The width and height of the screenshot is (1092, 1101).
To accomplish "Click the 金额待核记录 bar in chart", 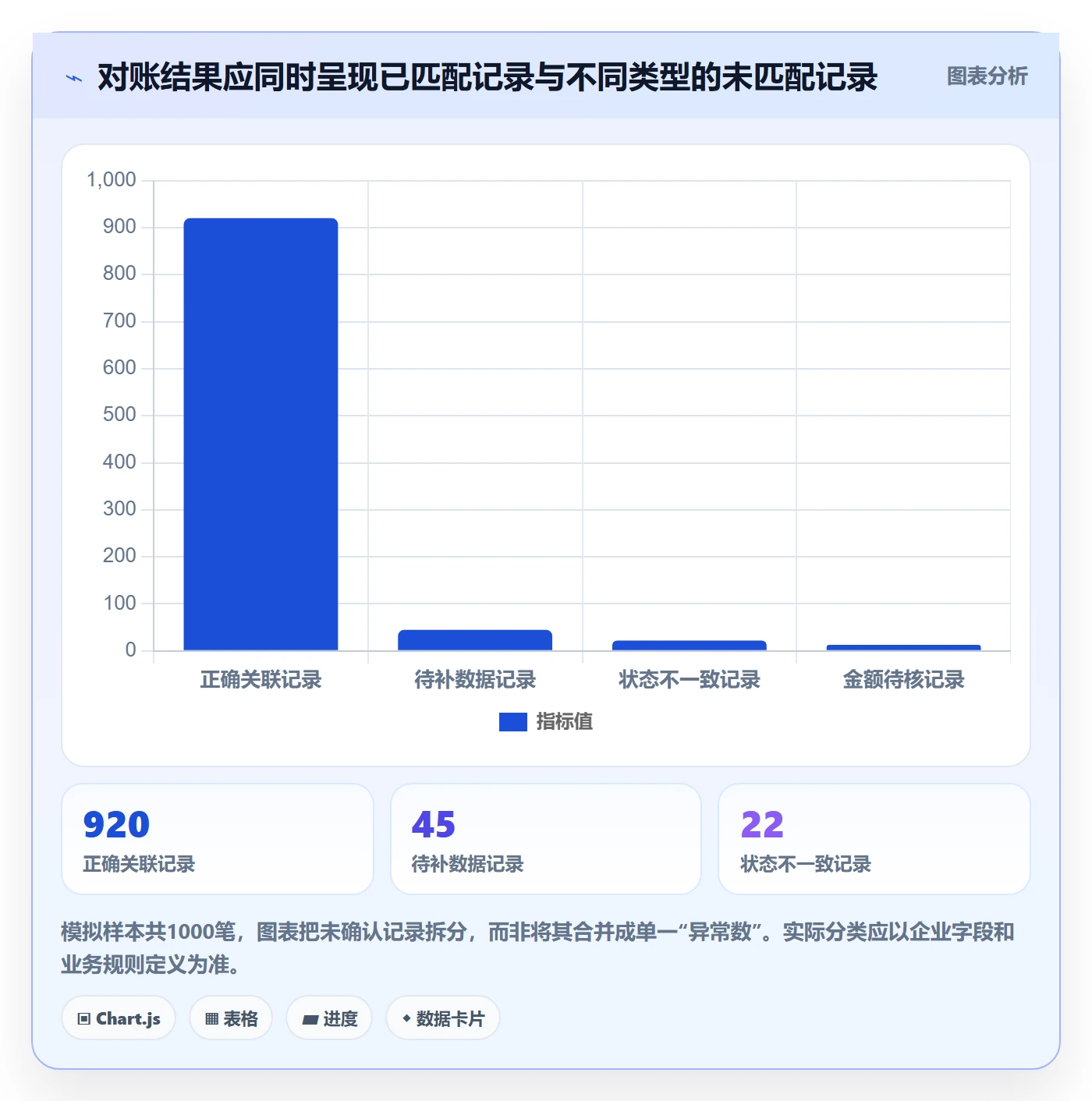I will (903, 648).
